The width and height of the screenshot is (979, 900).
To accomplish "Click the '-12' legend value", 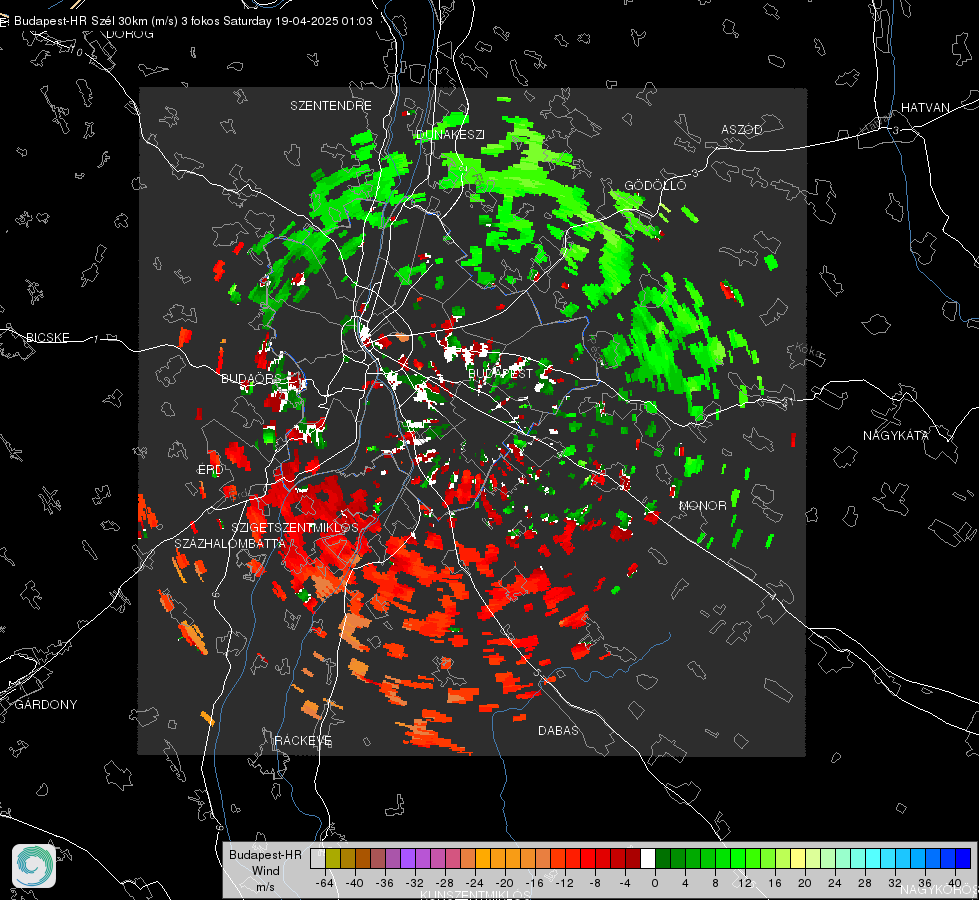I will click(x=564, y=883).
